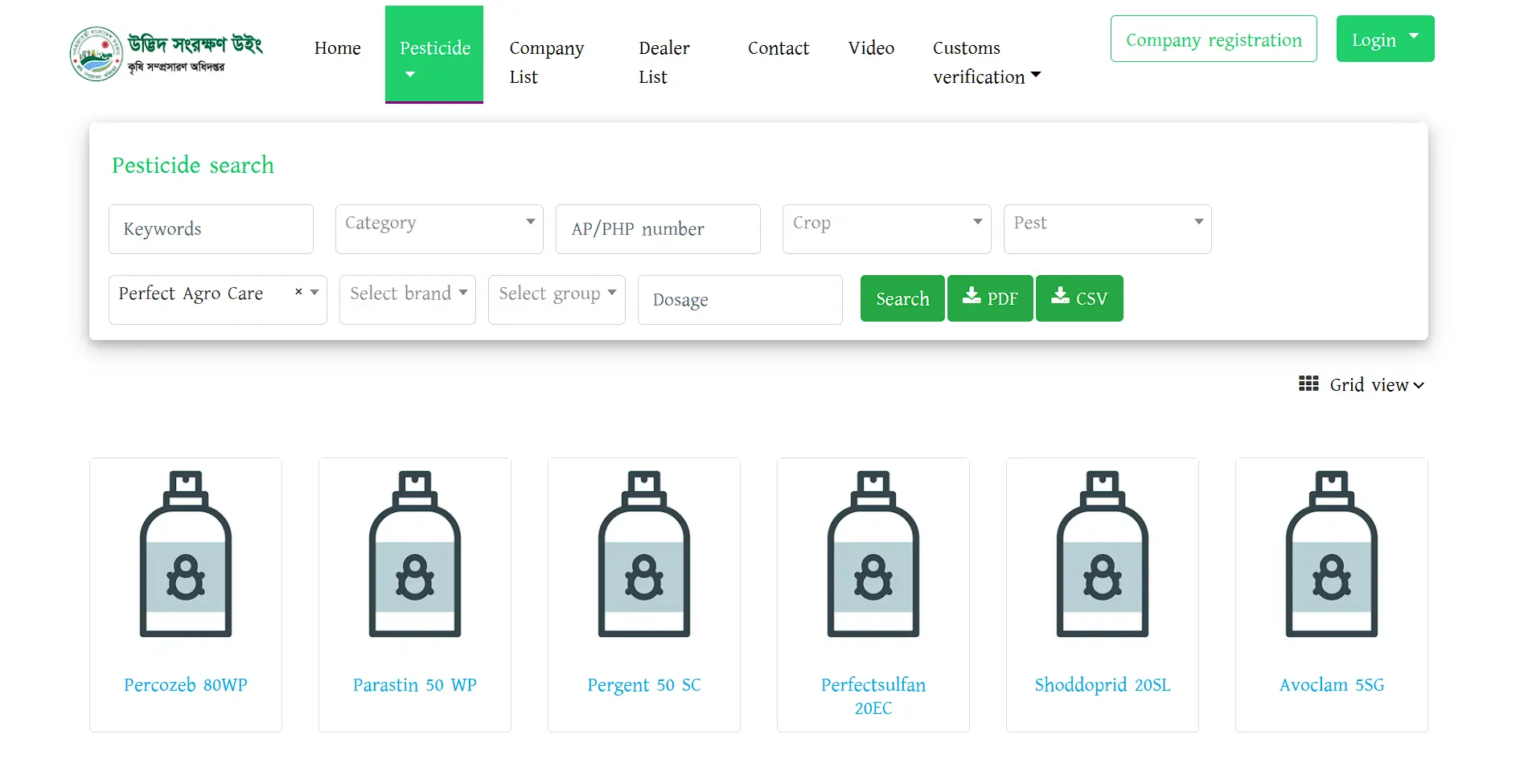Click the grid view icon
The width and height of the screenshot is (1516, 784).
pos(1309,384)
